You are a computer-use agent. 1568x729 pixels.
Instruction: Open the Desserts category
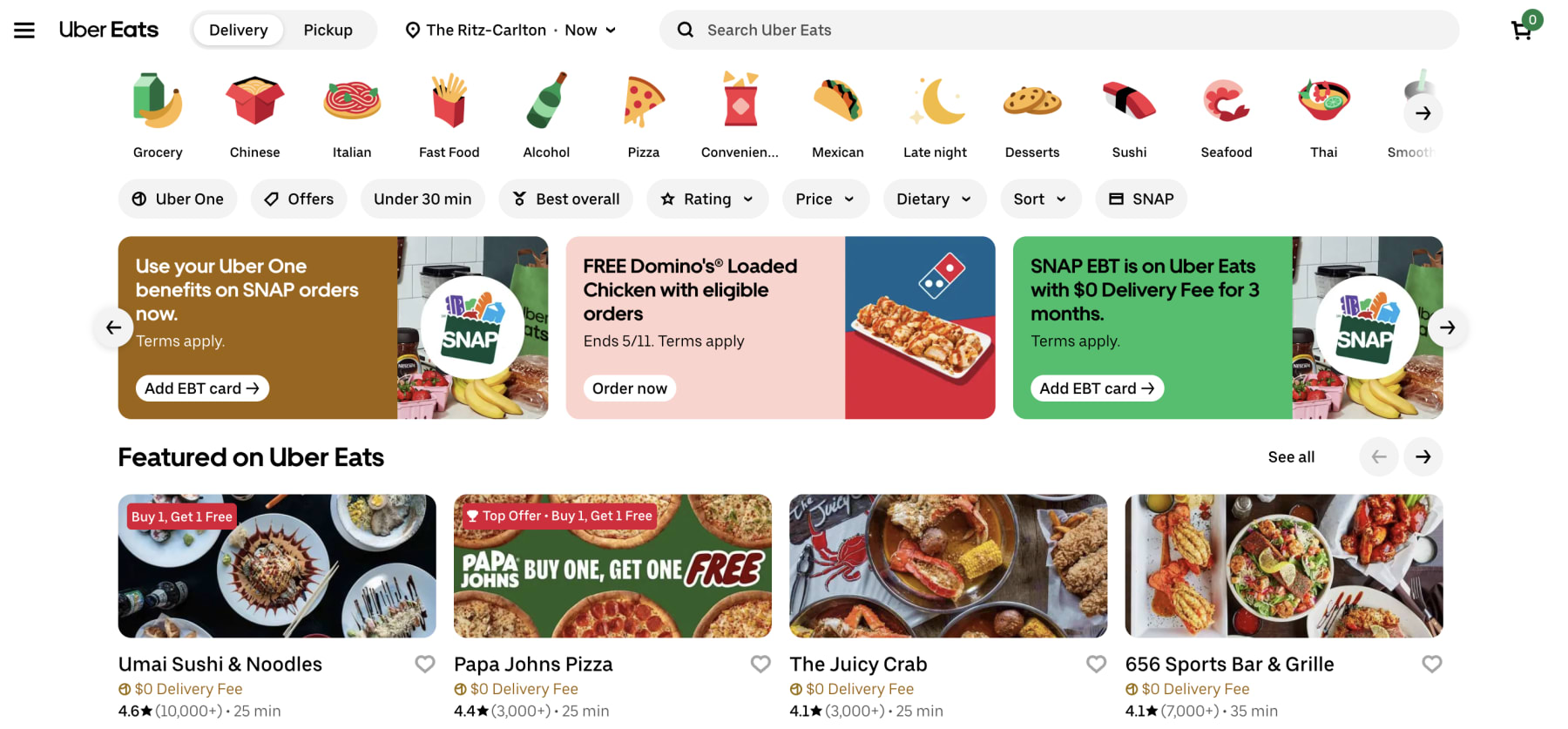pos(1032,113)
